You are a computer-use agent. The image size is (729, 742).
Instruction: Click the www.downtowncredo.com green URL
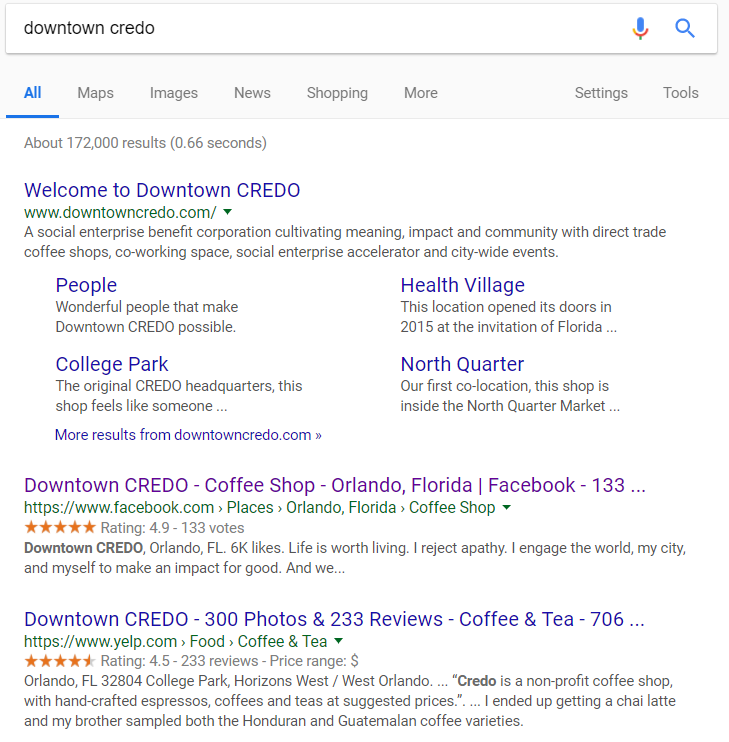coord(120,212)
